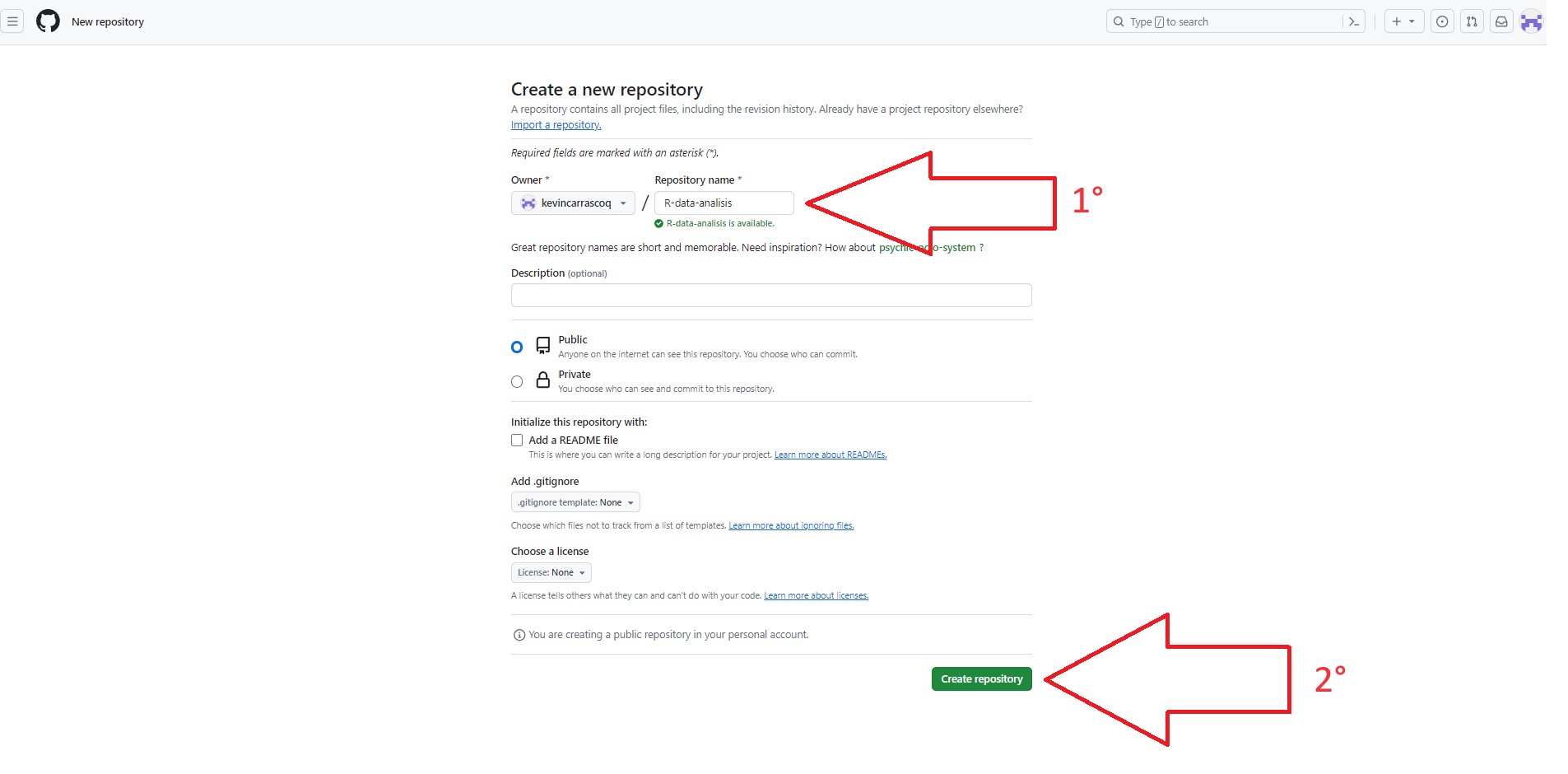The height and width of the screenshot is (774, 1568).
Task: Select the Private visibility radio button
Action: click(517, 382)
